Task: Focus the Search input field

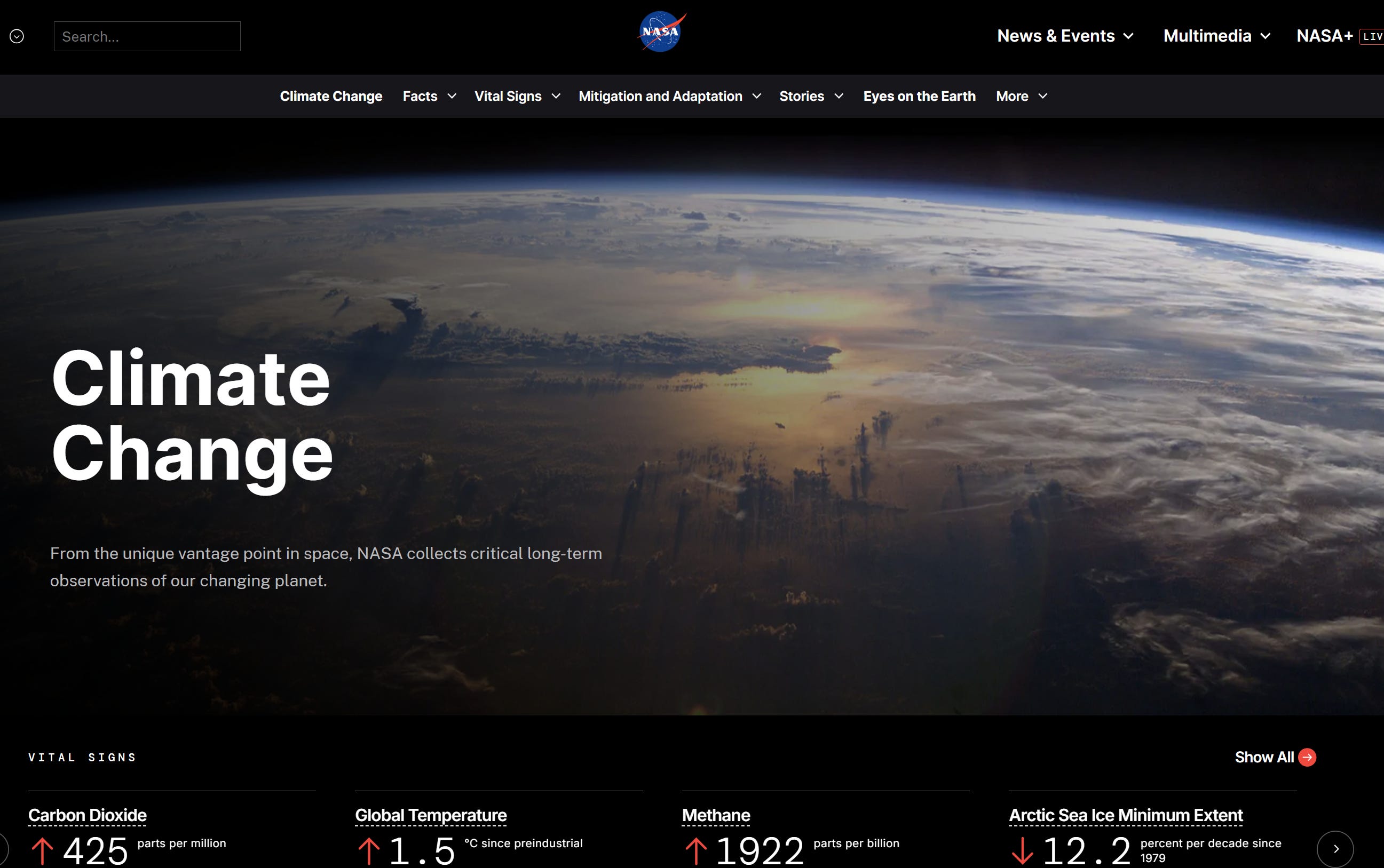Action: (x=147, y=36)
